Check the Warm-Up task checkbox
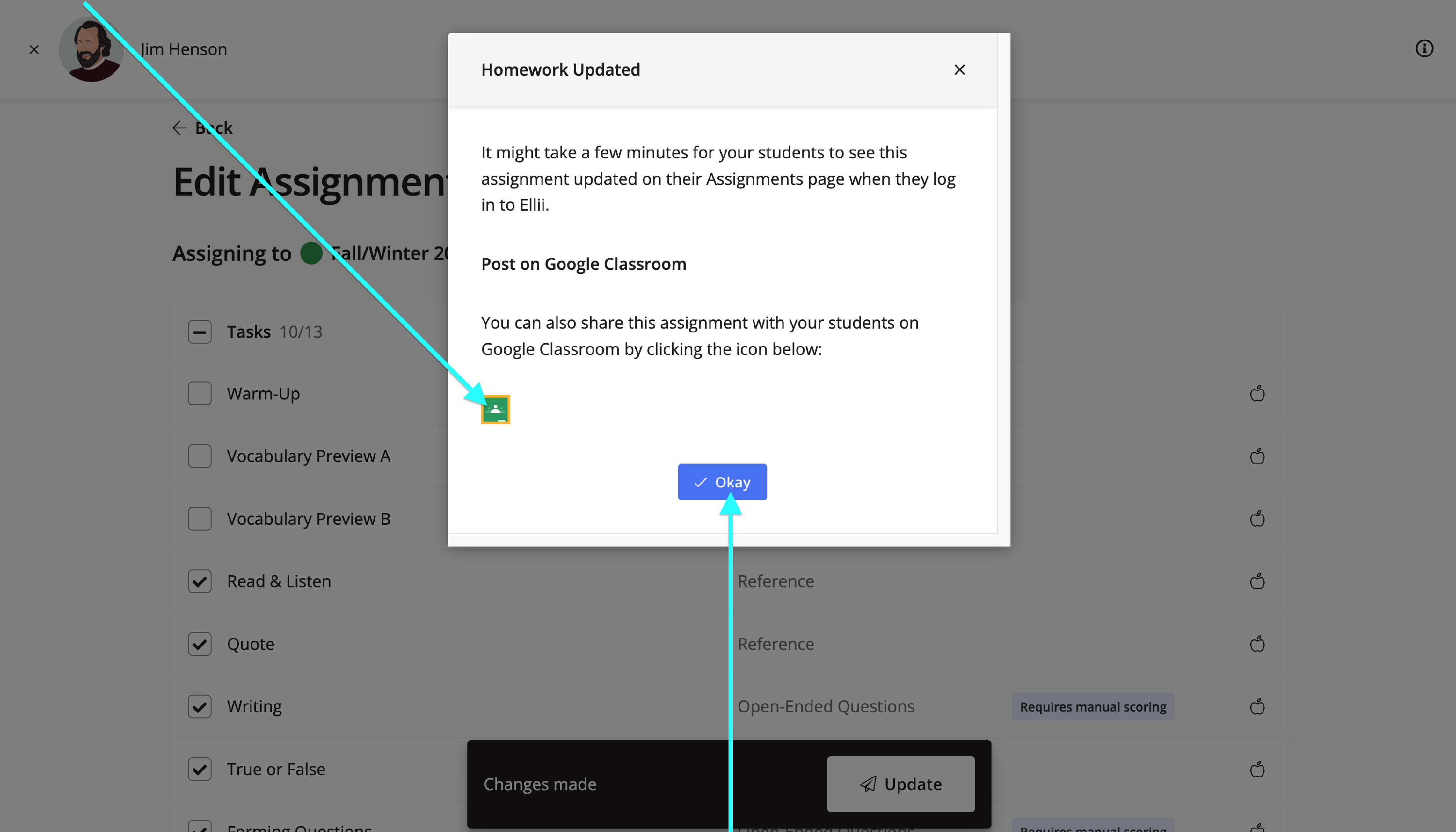Image resolution: width=1456 pixels, height=832 pixels. coord(199,394)
